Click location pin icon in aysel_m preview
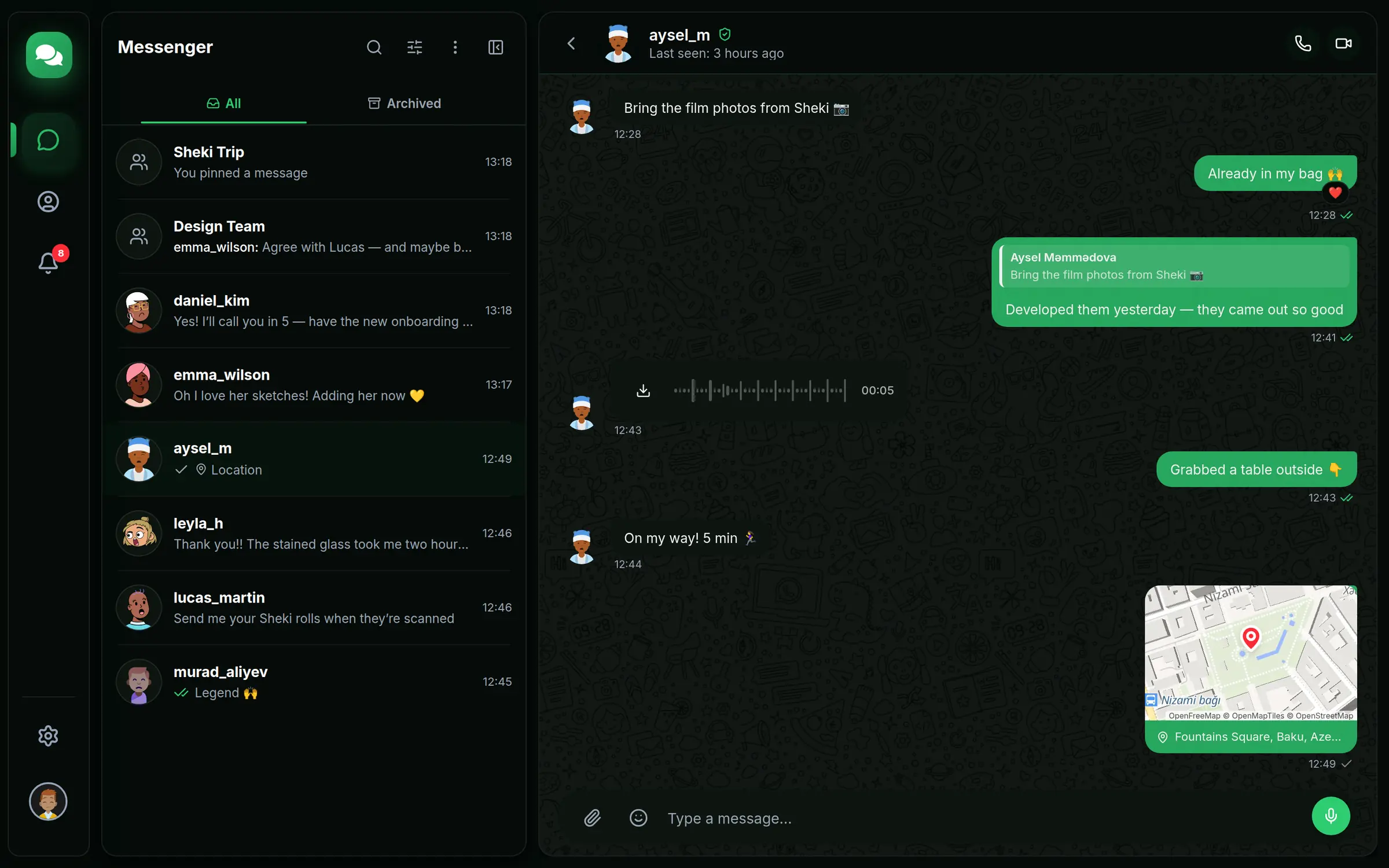 (x=201, y=469)
